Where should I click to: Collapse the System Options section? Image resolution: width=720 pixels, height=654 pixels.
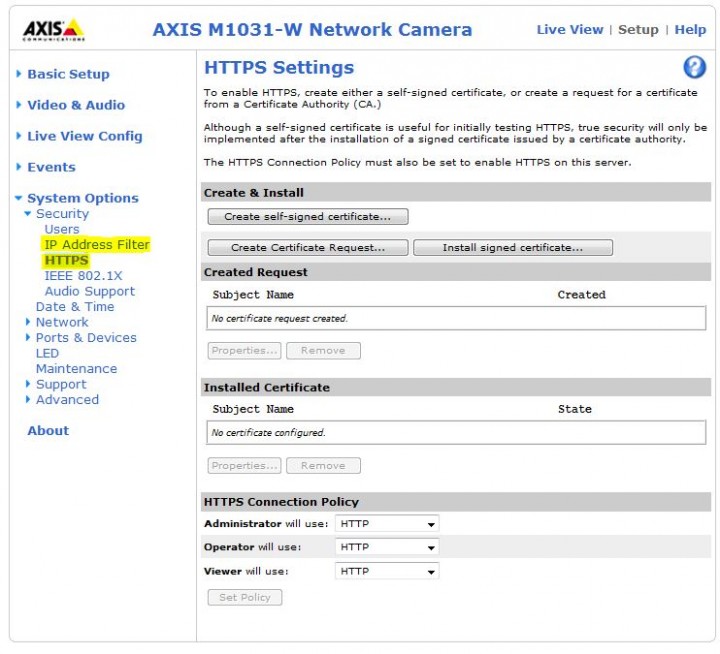pyautogui.click(x=82, y=198)
